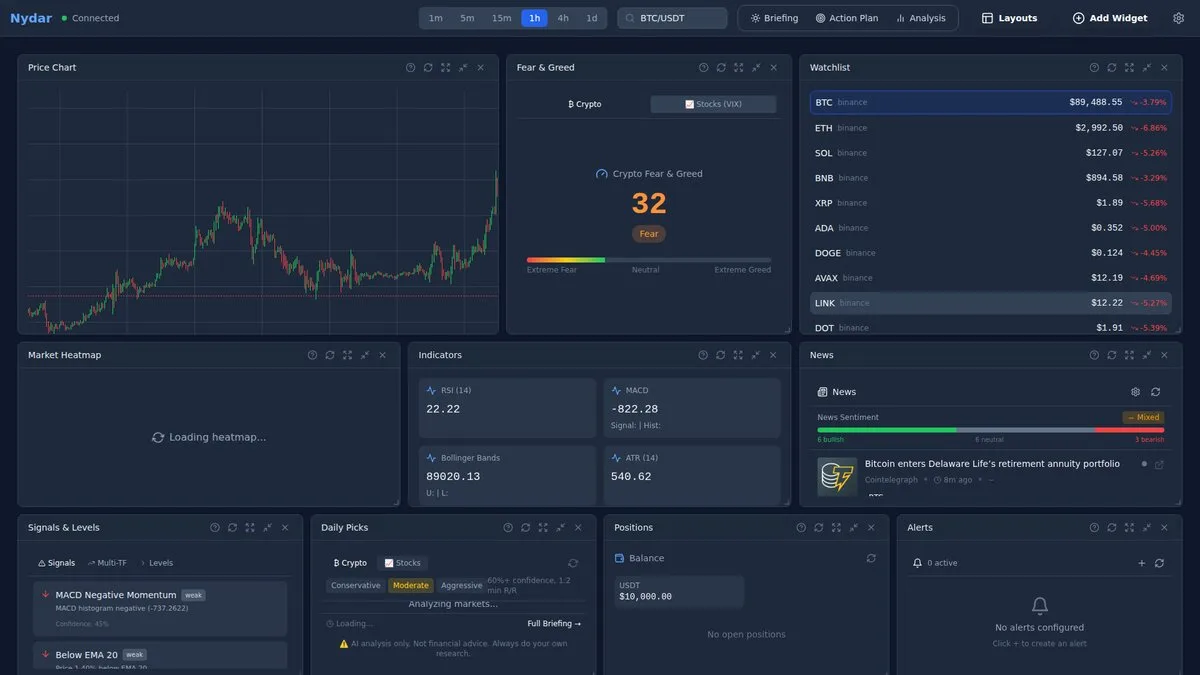This screenshot has height=675, width=1200.
Task: Select ETH row in the Watchlist
Action: (x=991, y=128)
